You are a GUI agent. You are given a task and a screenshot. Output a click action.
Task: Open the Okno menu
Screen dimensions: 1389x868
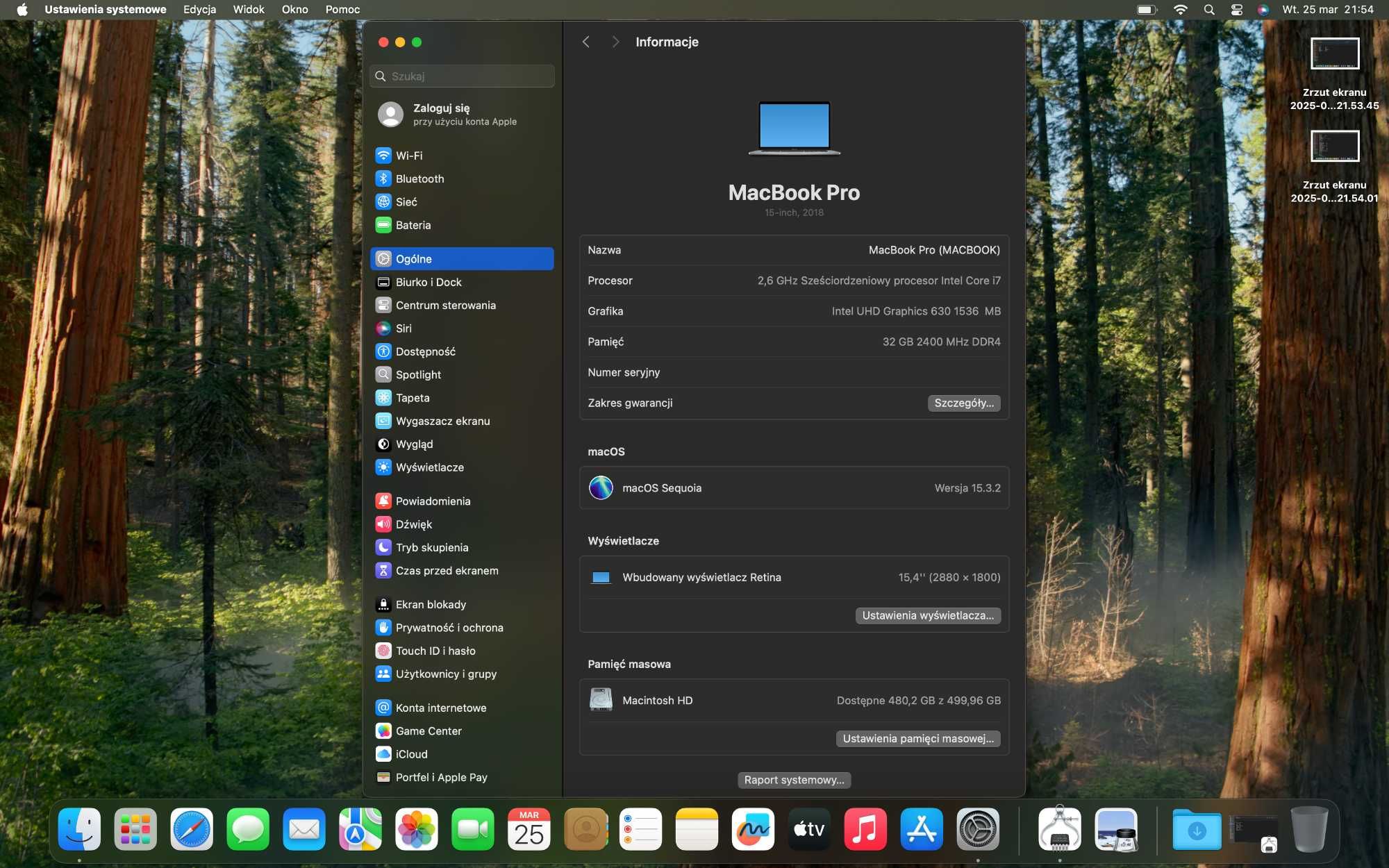pos(294,9)
